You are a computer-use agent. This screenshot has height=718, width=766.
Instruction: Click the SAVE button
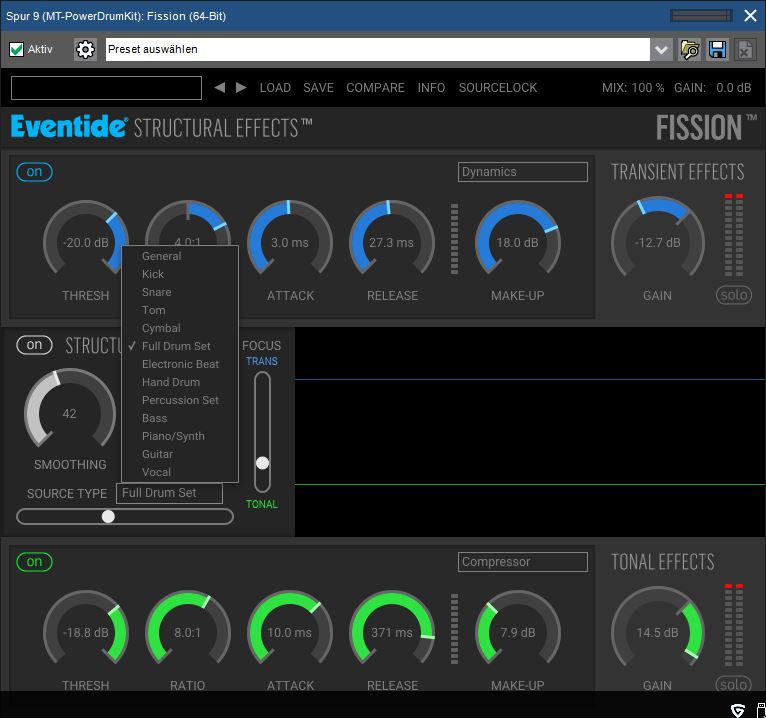click(x=318, y=87)
